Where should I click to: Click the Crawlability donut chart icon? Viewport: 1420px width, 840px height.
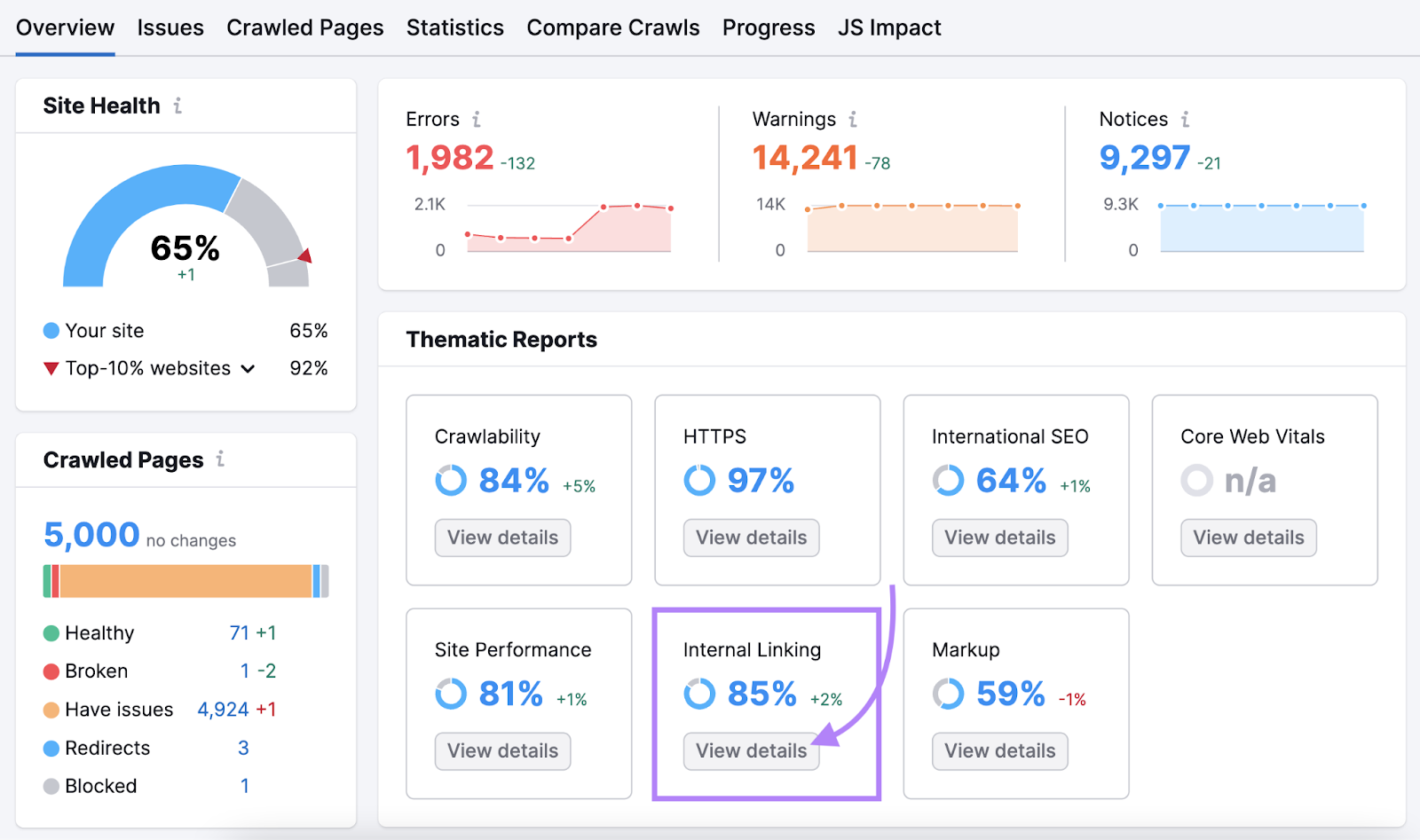point(451,480)
